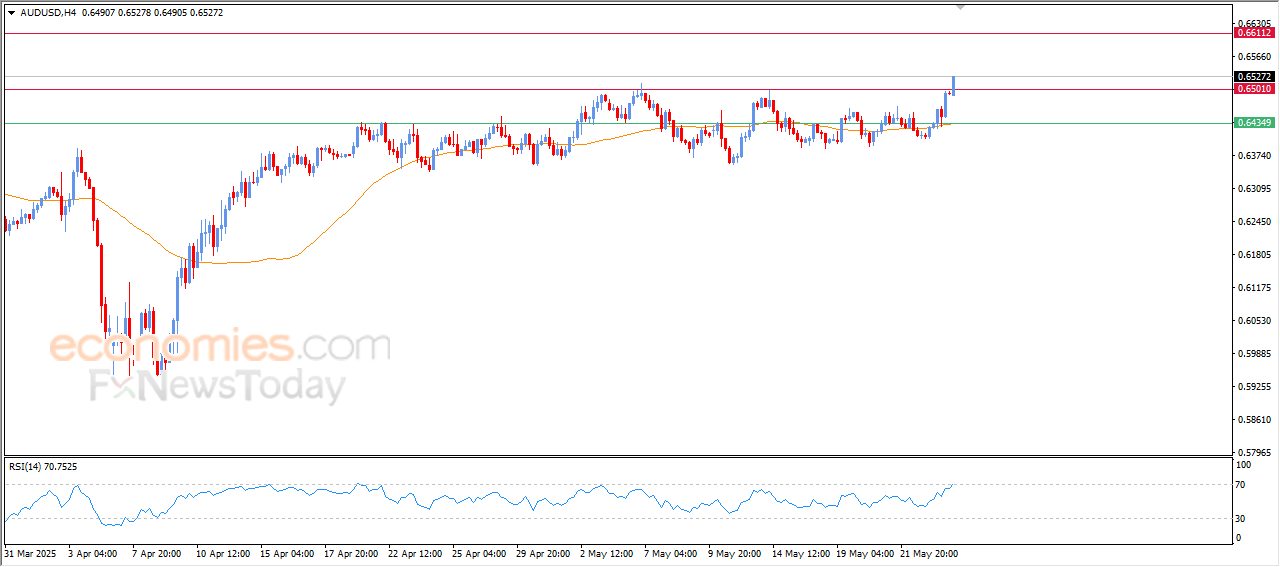Viewport: 1280px width, 567px height.
Task: Click the 9 May 20:00 time label
Action: pos(733,552)
